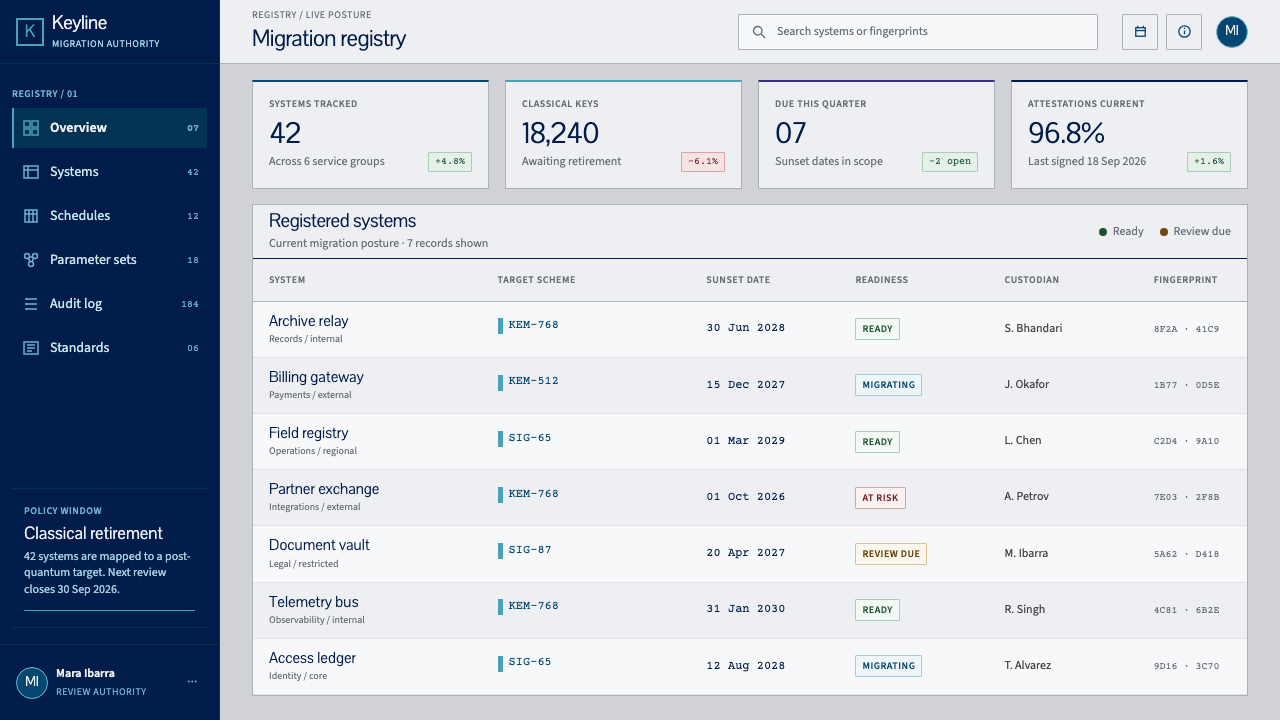Open the Classical keys summary card
The image size is (1280, 720).
pyautogui.click(x=623, y=134)
